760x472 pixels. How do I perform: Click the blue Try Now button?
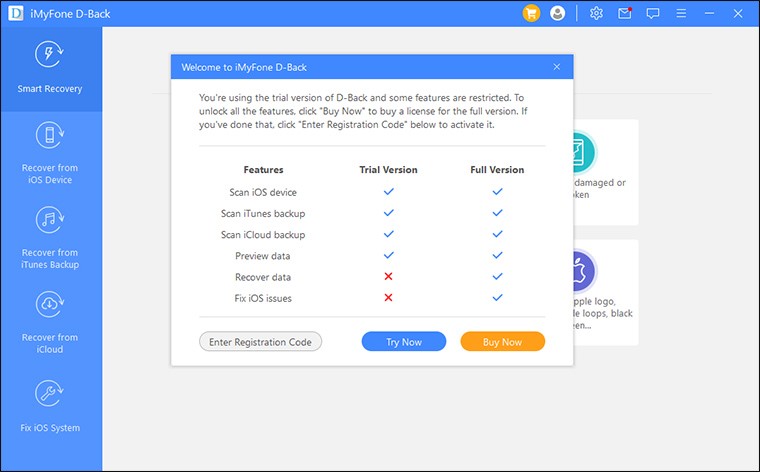[x=404, y=342]
